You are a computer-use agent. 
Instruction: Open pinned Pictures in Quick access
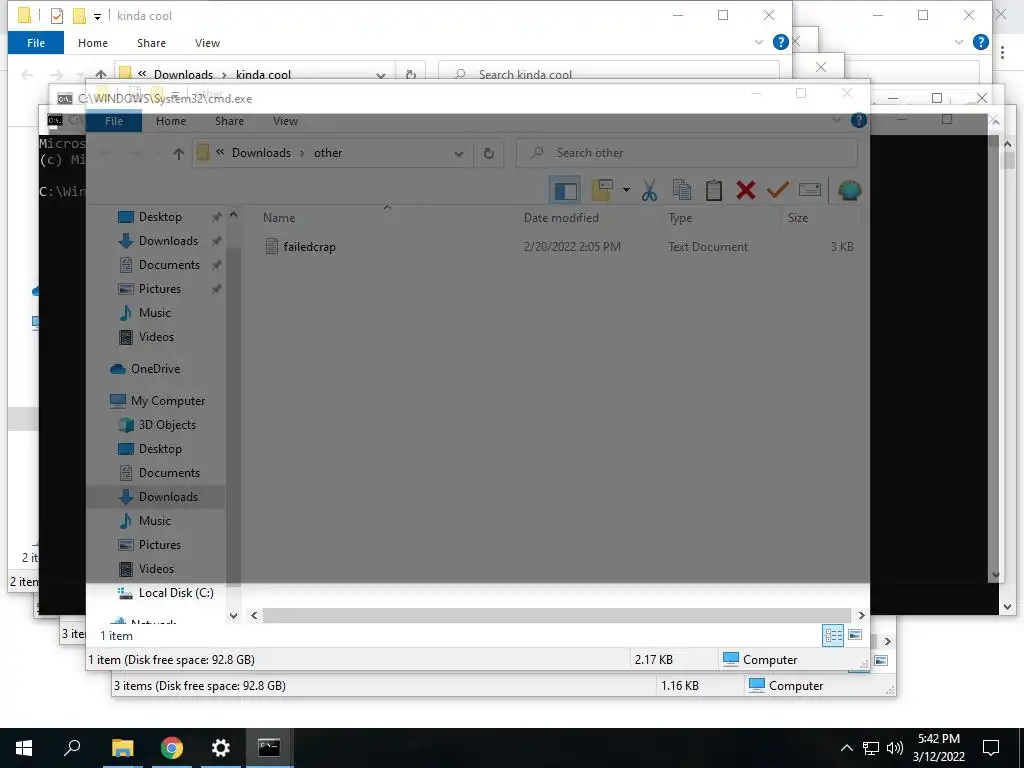159,289
